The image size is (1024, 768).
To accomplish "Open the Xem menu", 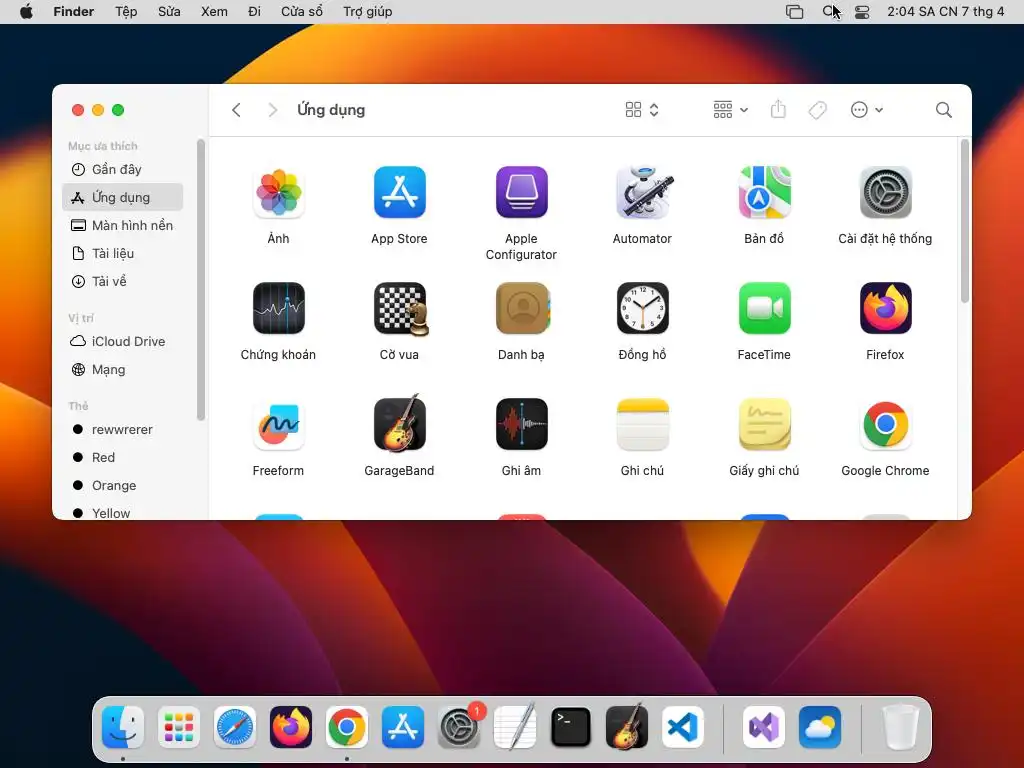I will click(214, 11).
